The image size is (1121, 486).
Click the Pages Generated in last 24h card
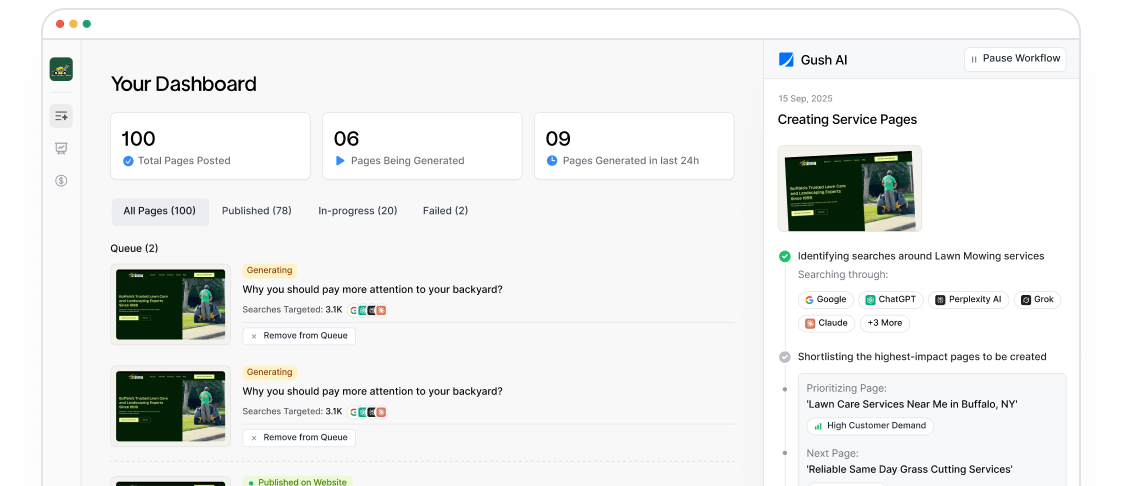634,146
